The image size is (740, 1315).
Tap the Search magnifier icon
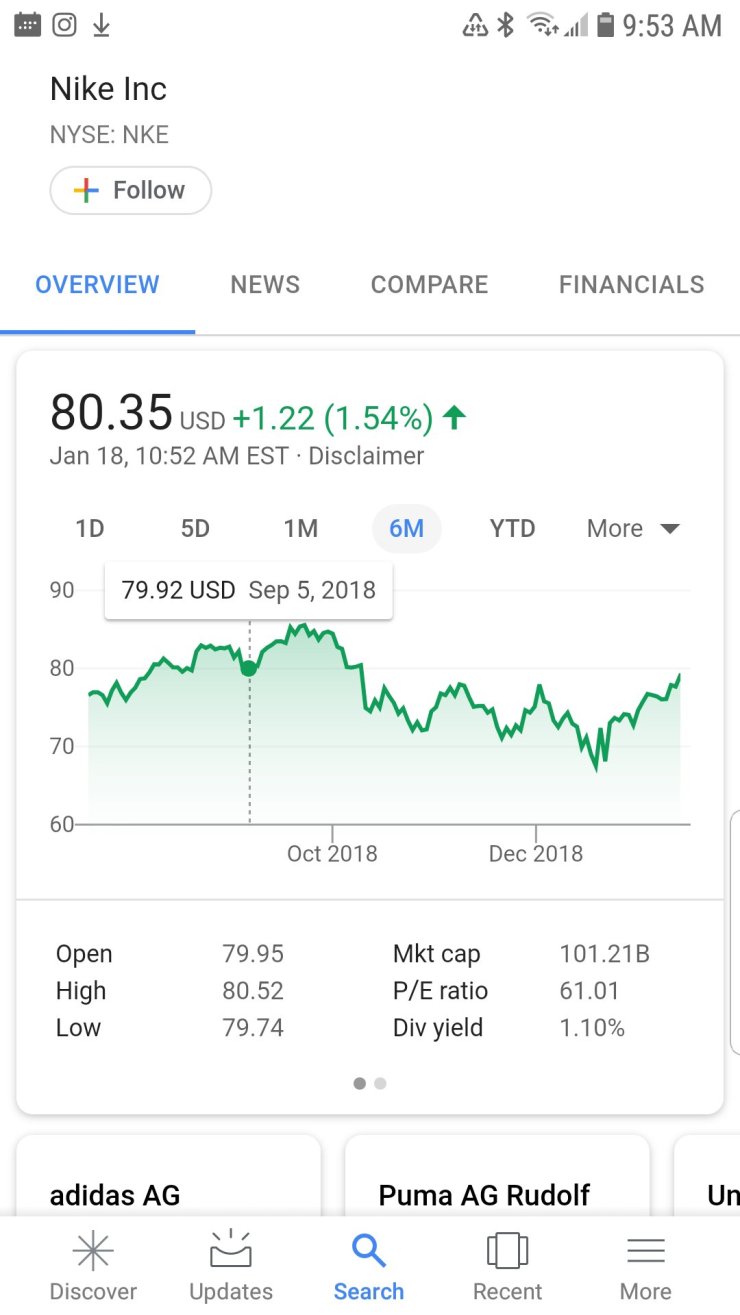pos(369,1250)
